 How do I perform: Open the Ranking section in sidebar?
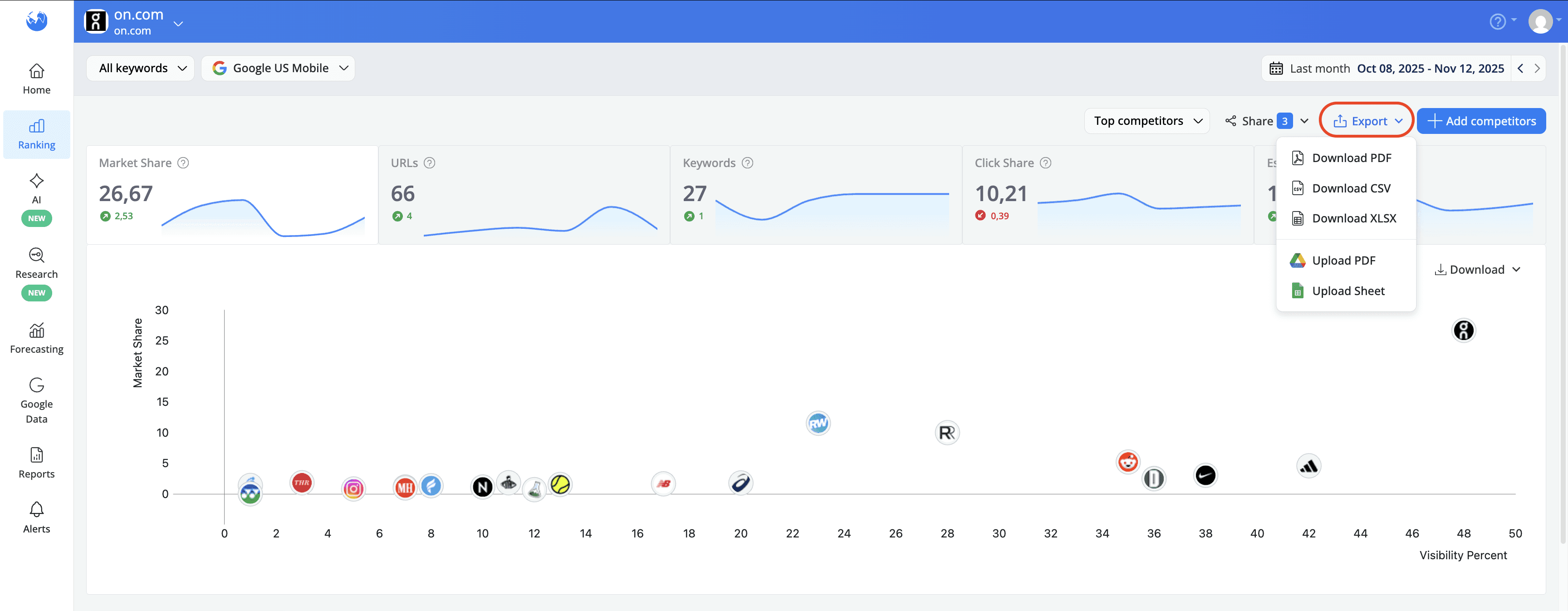36,134
